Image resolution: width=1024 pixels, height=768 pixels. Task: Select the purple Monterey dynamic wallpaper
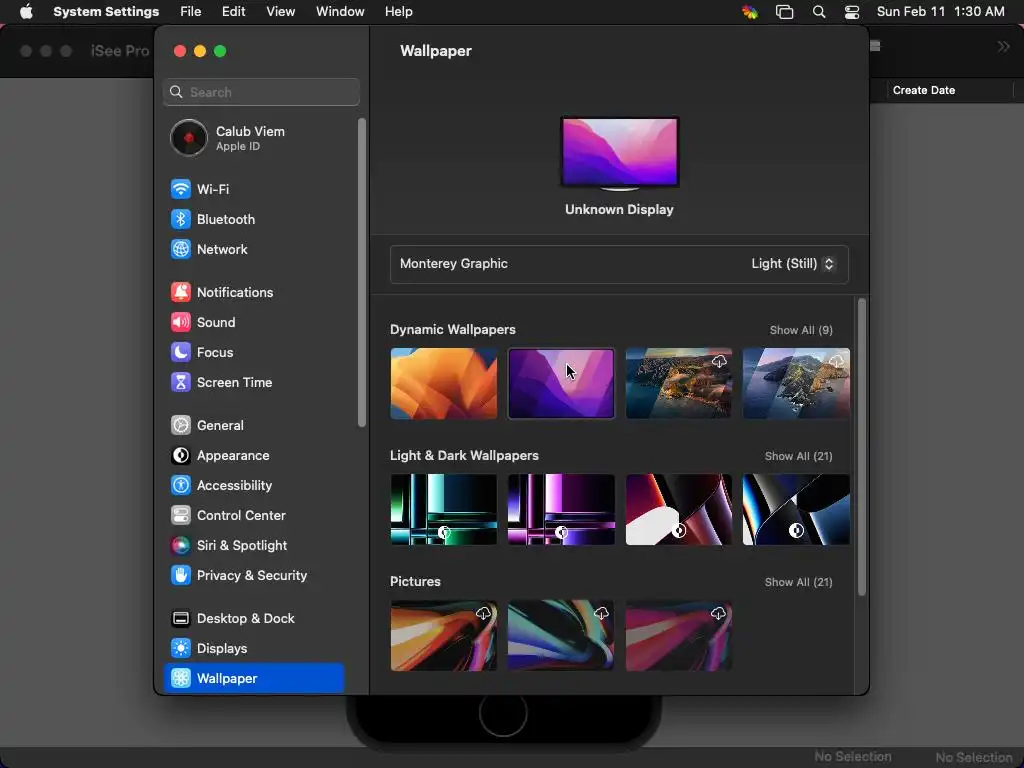click(561, 383)
